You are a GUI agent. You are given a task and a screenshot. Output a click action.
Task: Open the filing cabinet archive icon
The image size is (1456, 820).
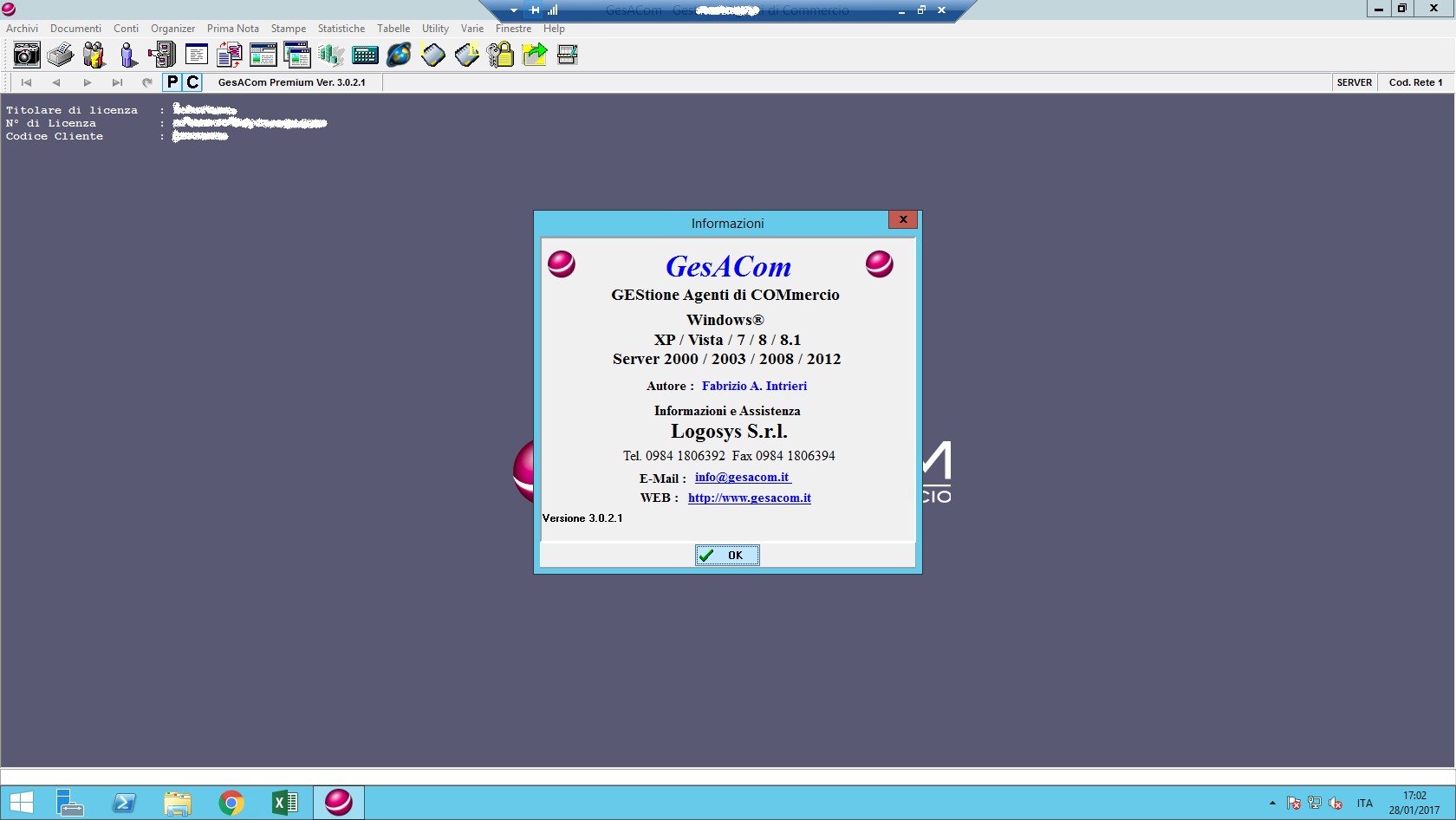click(162, 55)
